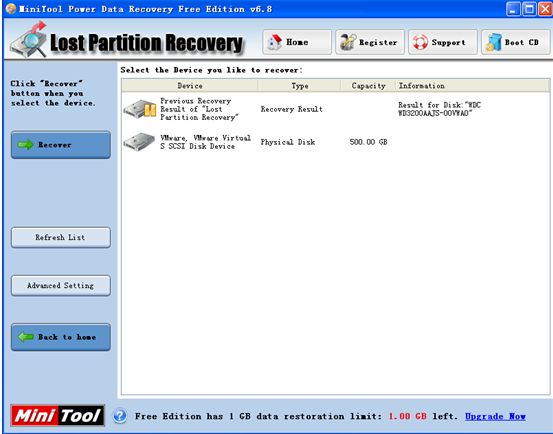Sort by the Type column header
This screenshot has width=553, height=434.
click(x=299, y=86)
